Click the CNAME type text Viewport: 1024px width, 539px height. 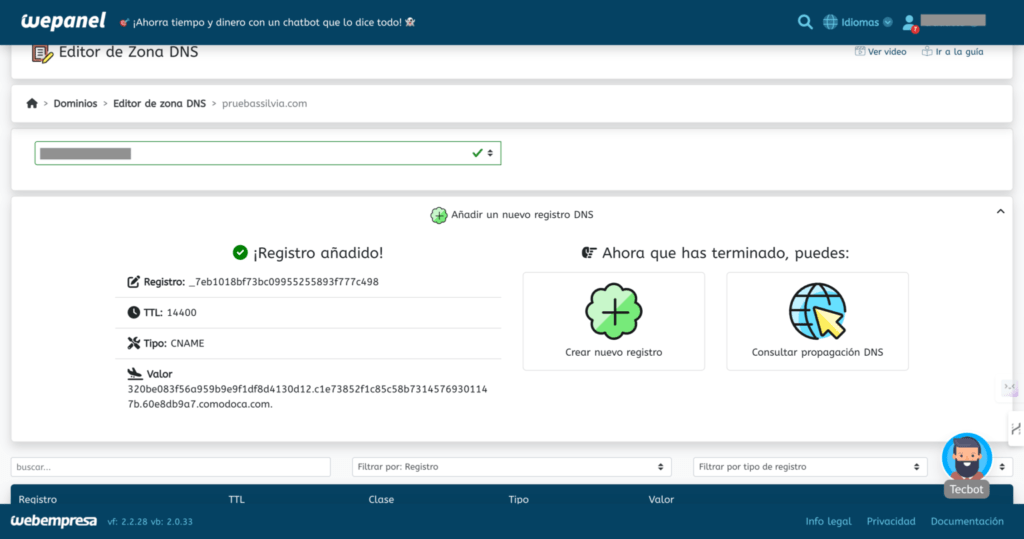(187, 344)
